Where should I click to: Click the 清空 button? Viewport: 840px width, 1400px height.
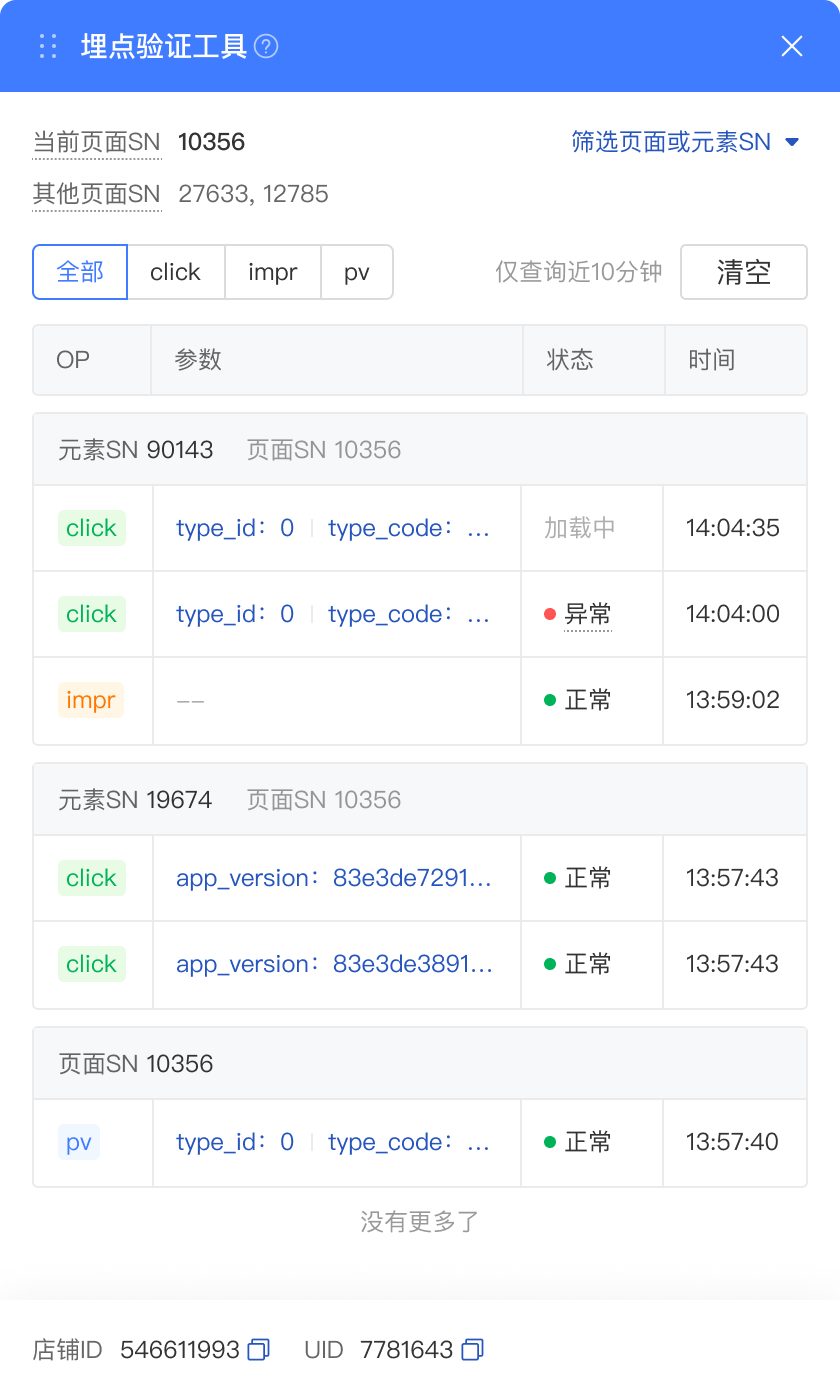click(x=744, y=272)
